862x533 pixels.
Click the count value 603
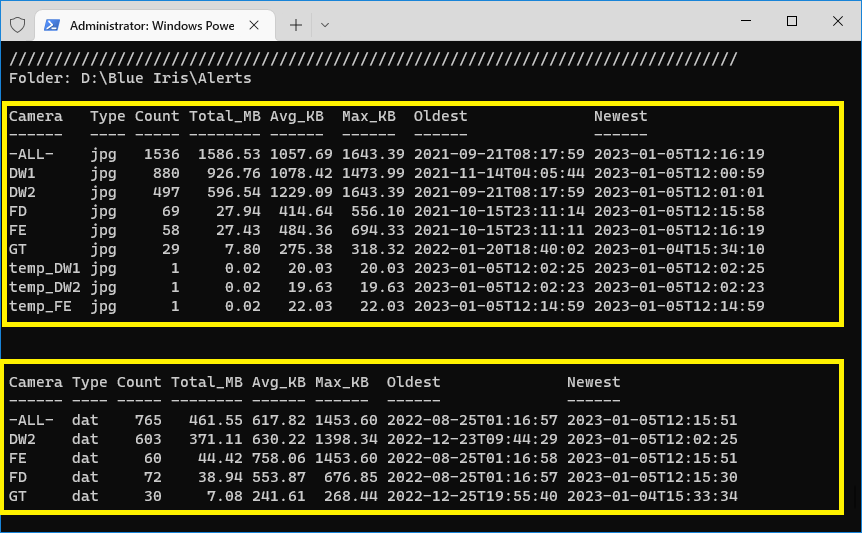pyautogui.click(x=148, y=440)
